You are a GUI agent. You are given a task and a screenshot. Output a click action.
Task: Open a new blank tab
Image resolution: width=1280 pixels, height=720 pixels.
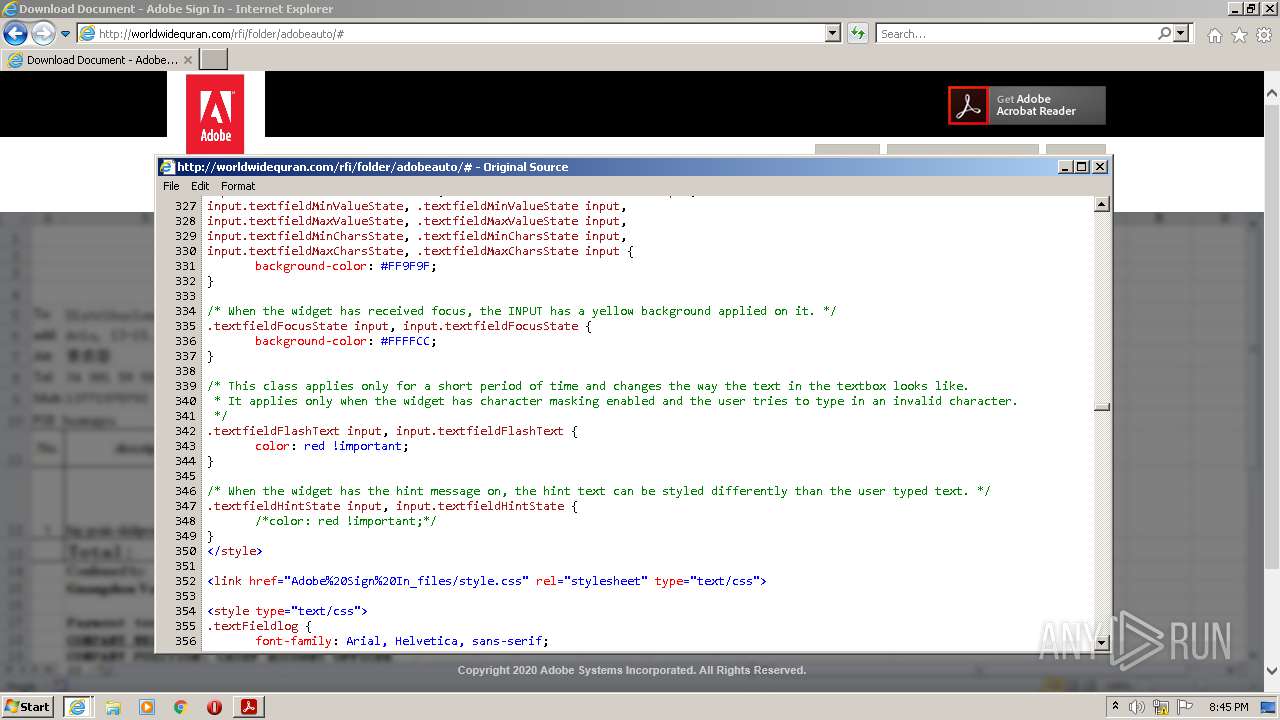(x=214, y=60)
